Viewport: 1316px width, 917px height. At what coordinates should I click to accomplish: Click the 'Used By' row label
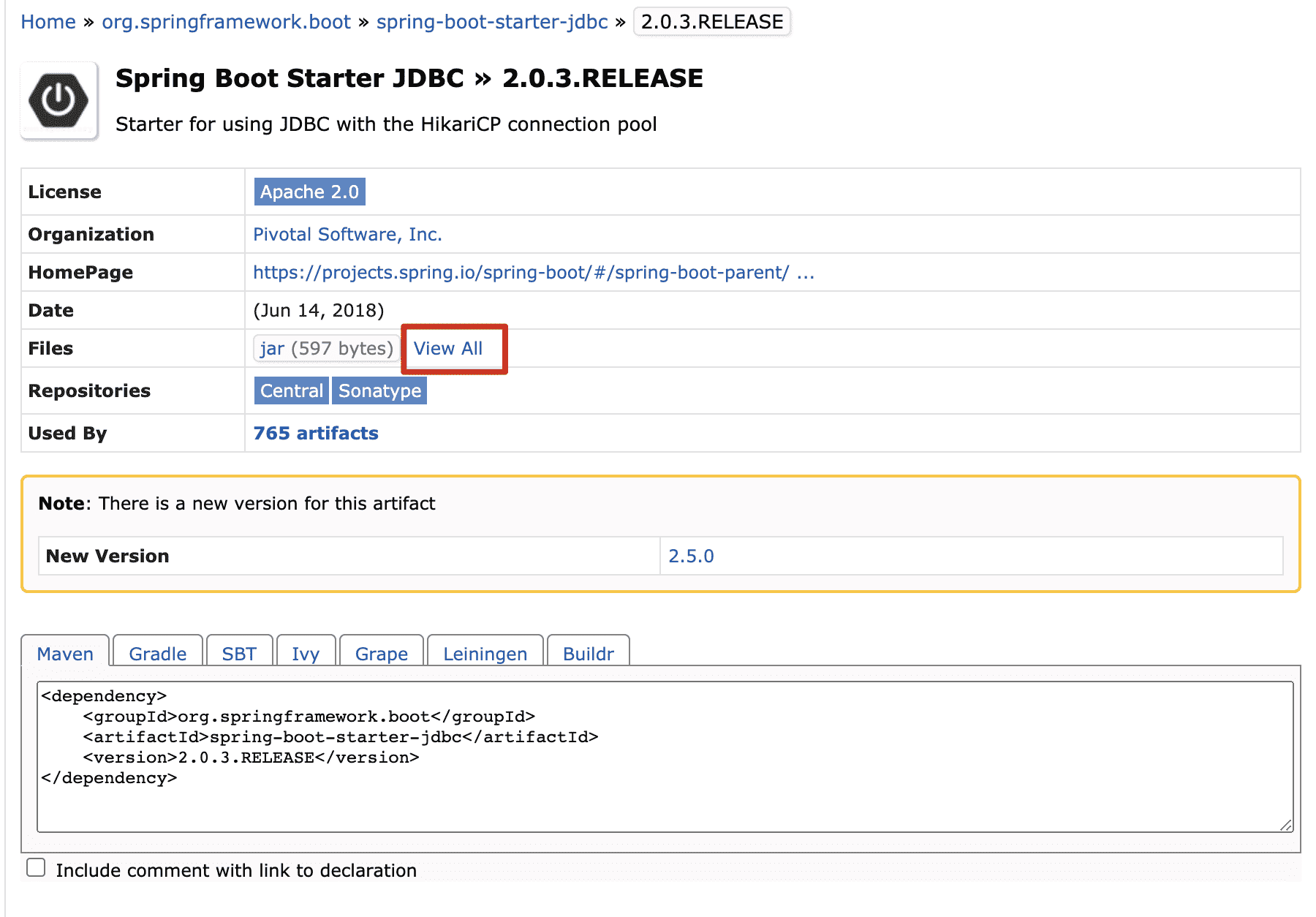pyautogui.click(x=67, y=433)
